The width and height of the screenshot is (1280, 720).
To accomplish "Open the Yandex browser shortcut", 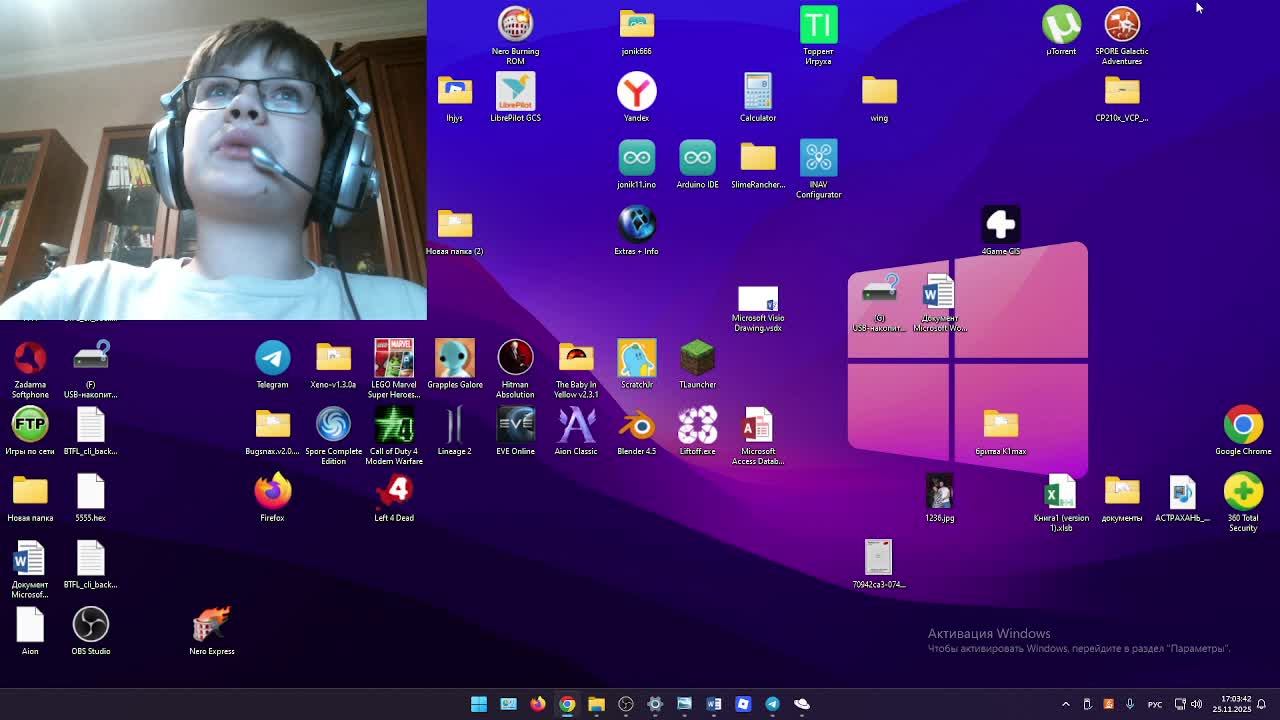I will click(636, 91).
